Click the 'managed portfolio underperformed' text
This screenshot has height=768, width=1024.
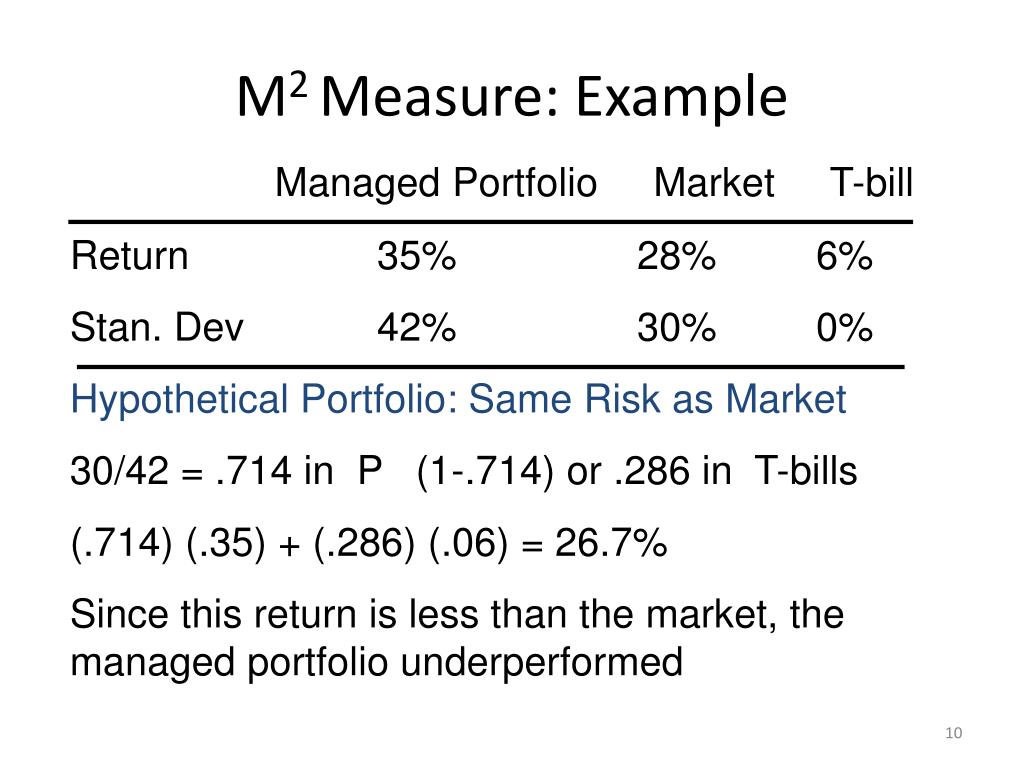(376, 662)
